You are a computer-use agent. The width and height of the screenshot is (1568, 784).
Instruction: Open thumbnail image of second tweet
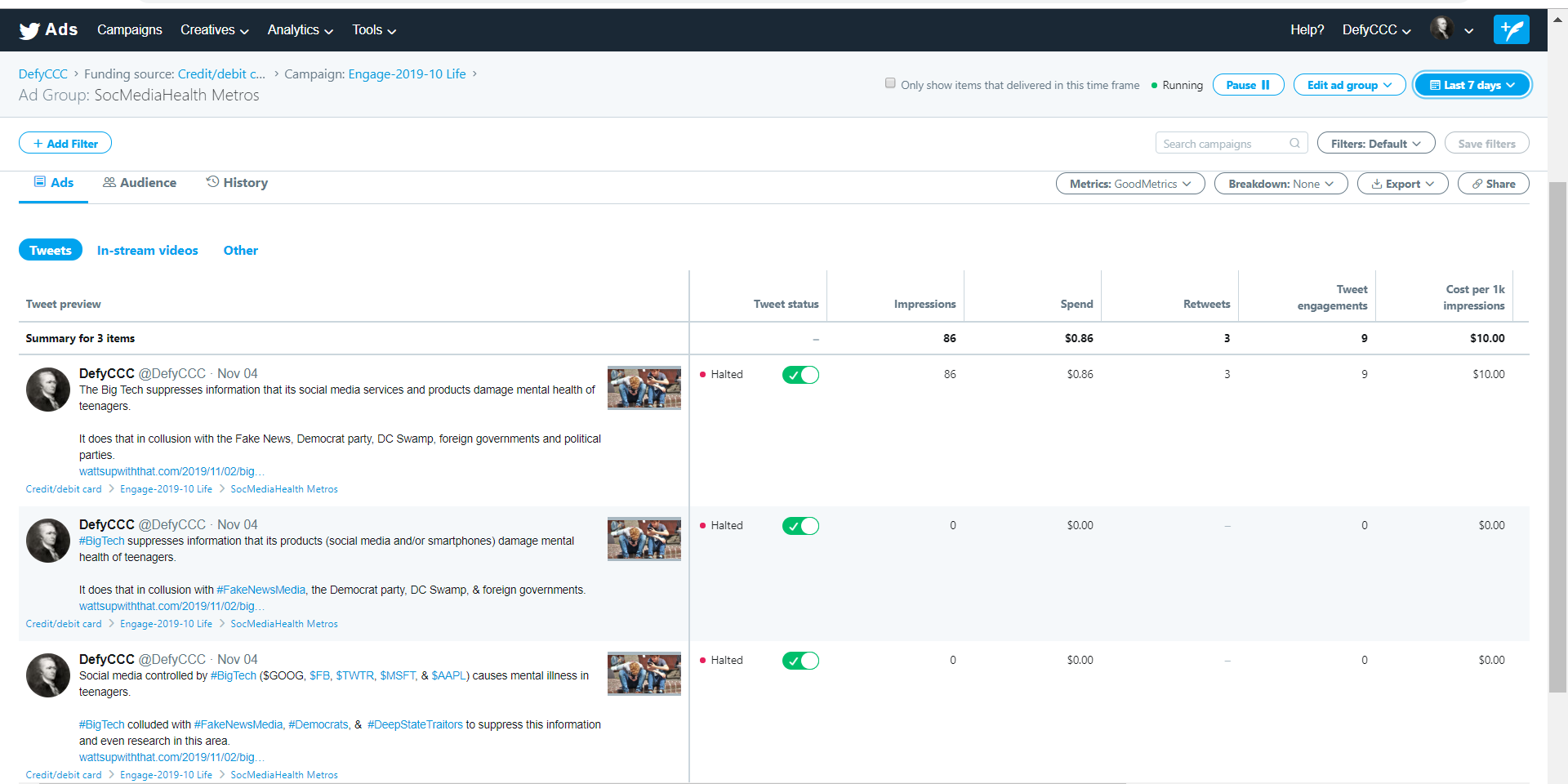(x=644, y=538)
